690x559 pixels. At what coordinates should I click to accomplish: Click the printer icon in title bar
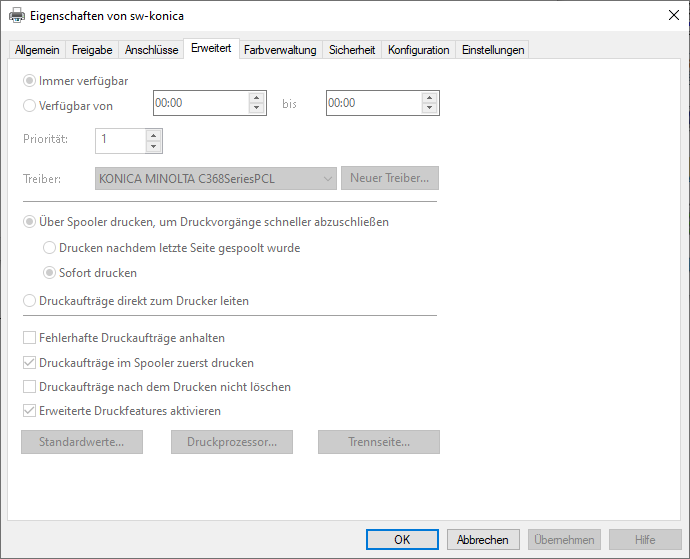point(18,16)
